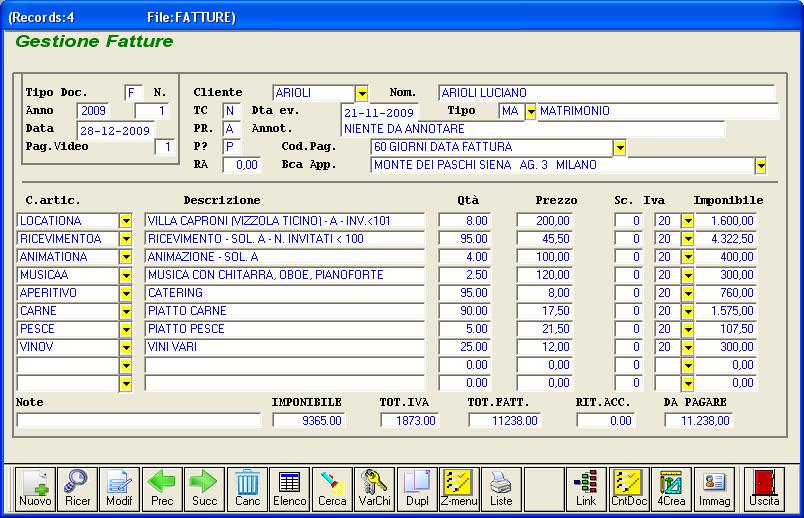Click the Canc trash bin icon
The width and height of the screenshot is (804, 518).
247,489
